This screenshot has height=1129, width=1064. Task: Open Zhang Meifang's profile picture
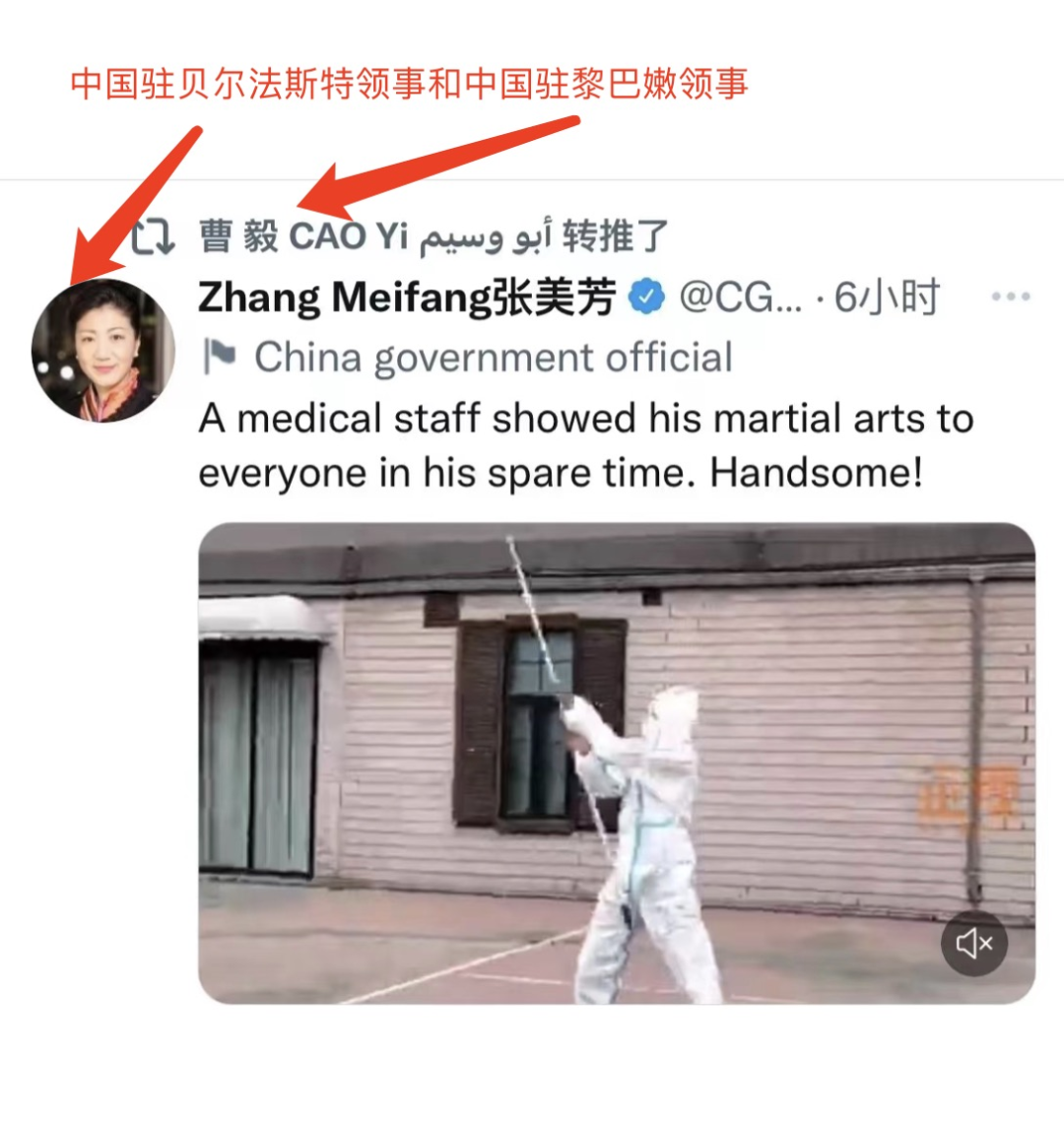tap(103, 351)
